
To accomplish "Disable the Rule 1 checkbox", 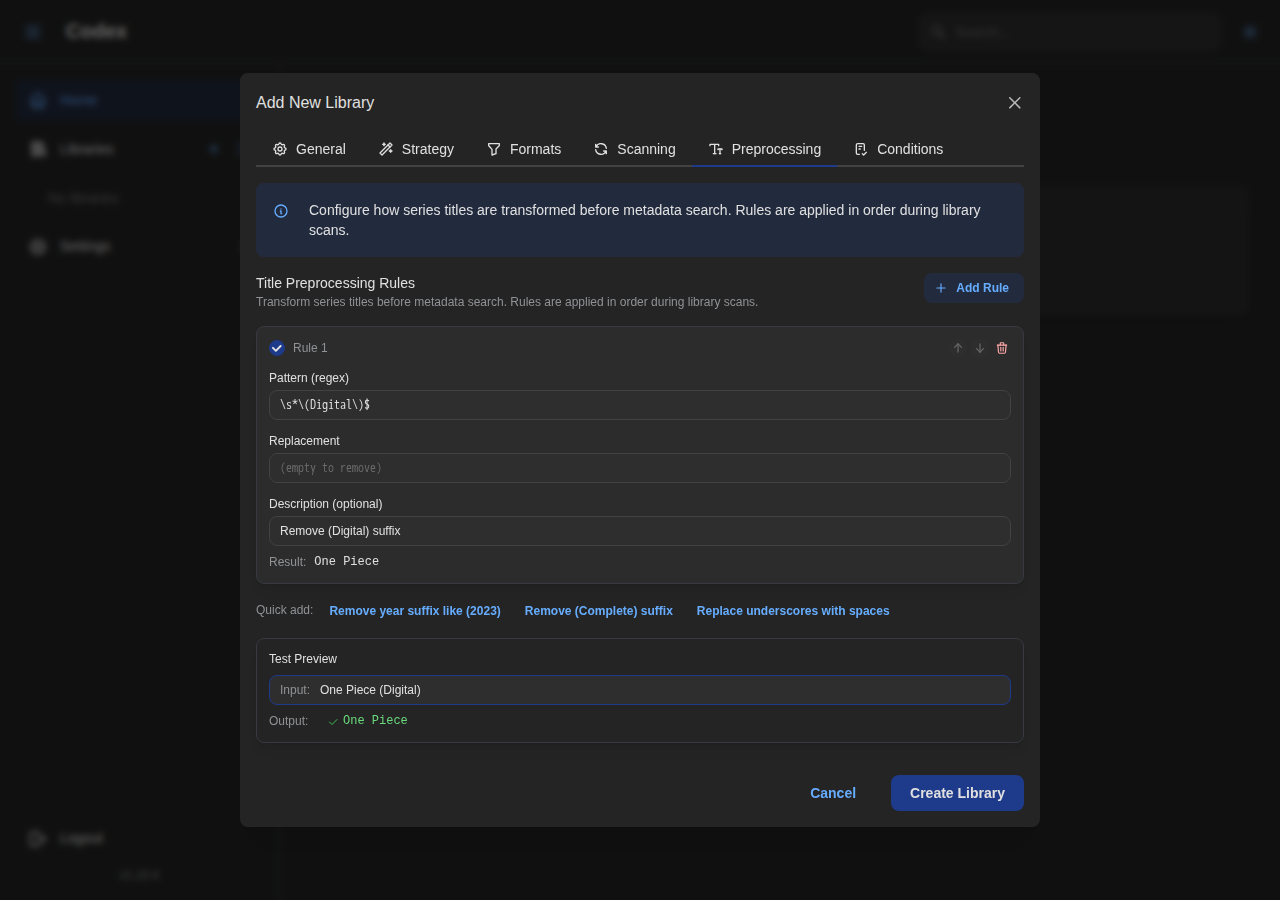I will (x=277, y=348).
